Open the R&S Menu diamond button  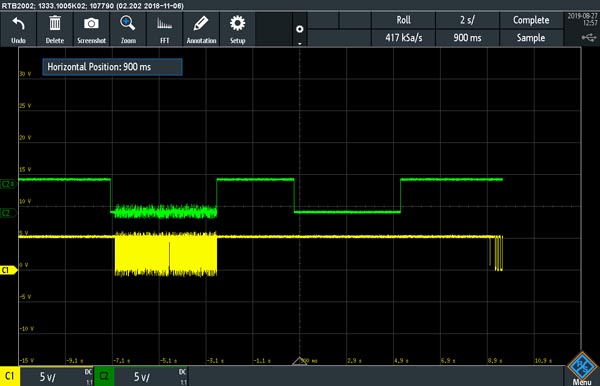point(582,368)
